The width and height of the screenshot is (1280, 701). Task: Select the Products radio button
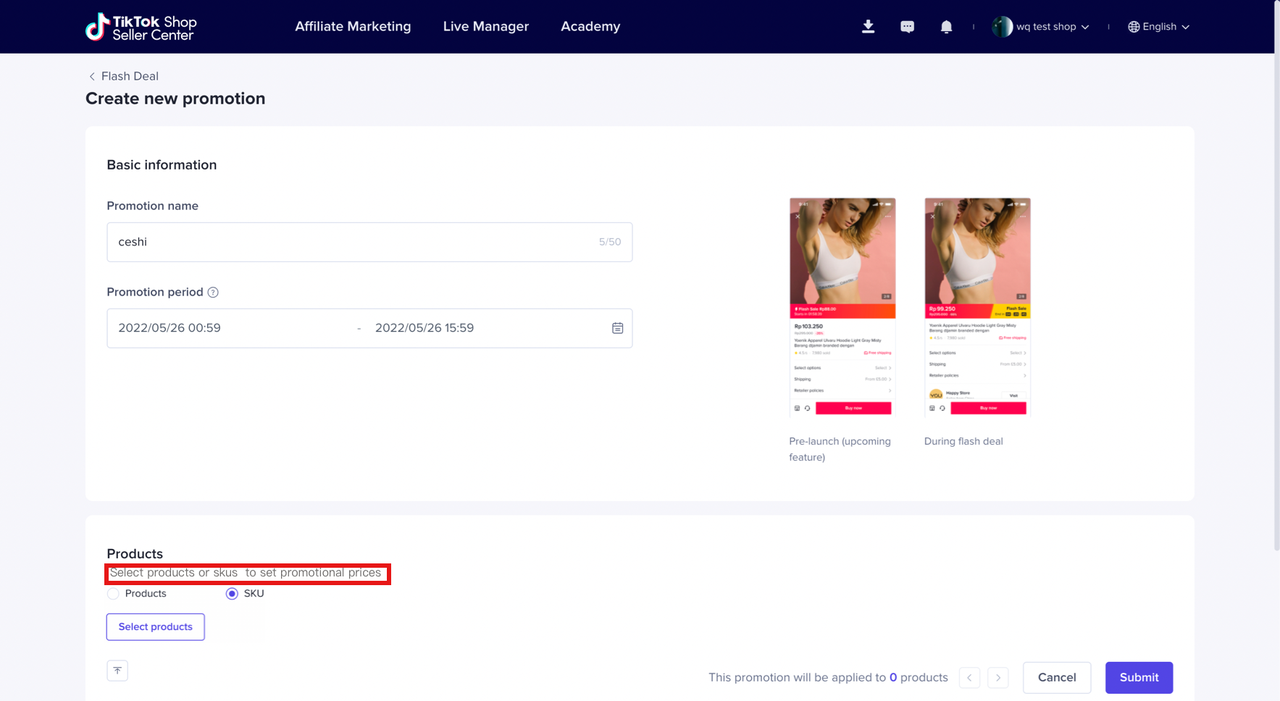tap(113, 594)
